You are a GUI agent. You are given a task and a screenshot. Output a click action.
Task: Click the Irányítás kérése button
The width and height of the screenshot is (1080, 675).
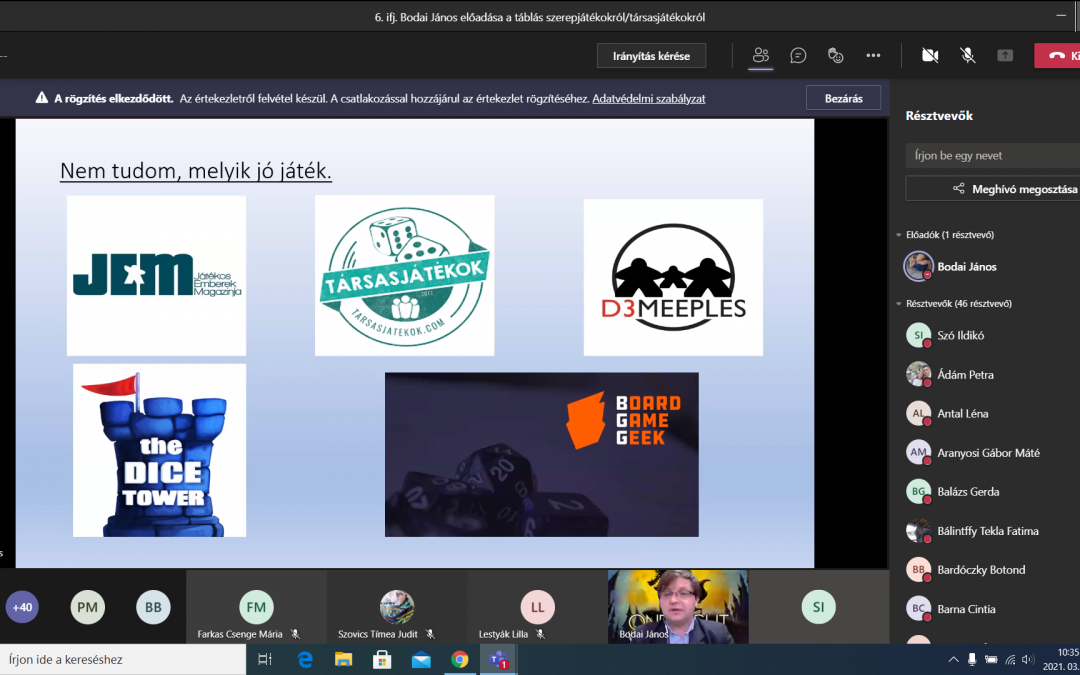652,56
